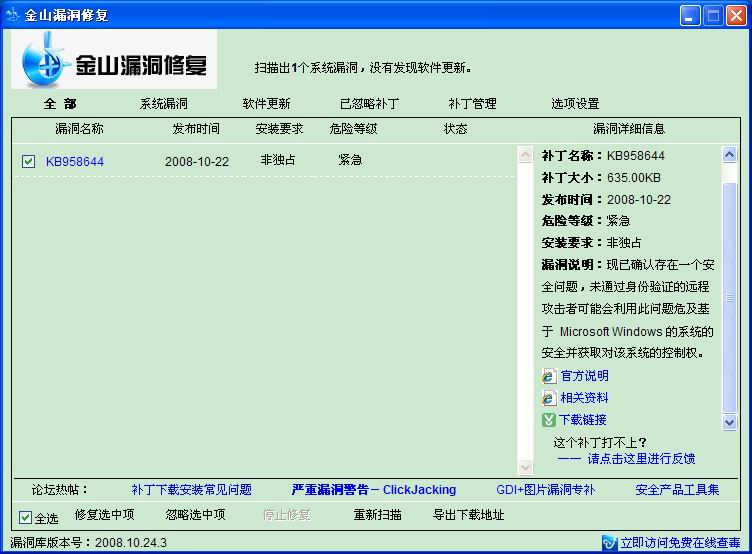Viewport: 752px width, 554px height.
Task: Open the 官方说明 link
Action: tap(585, 376)
